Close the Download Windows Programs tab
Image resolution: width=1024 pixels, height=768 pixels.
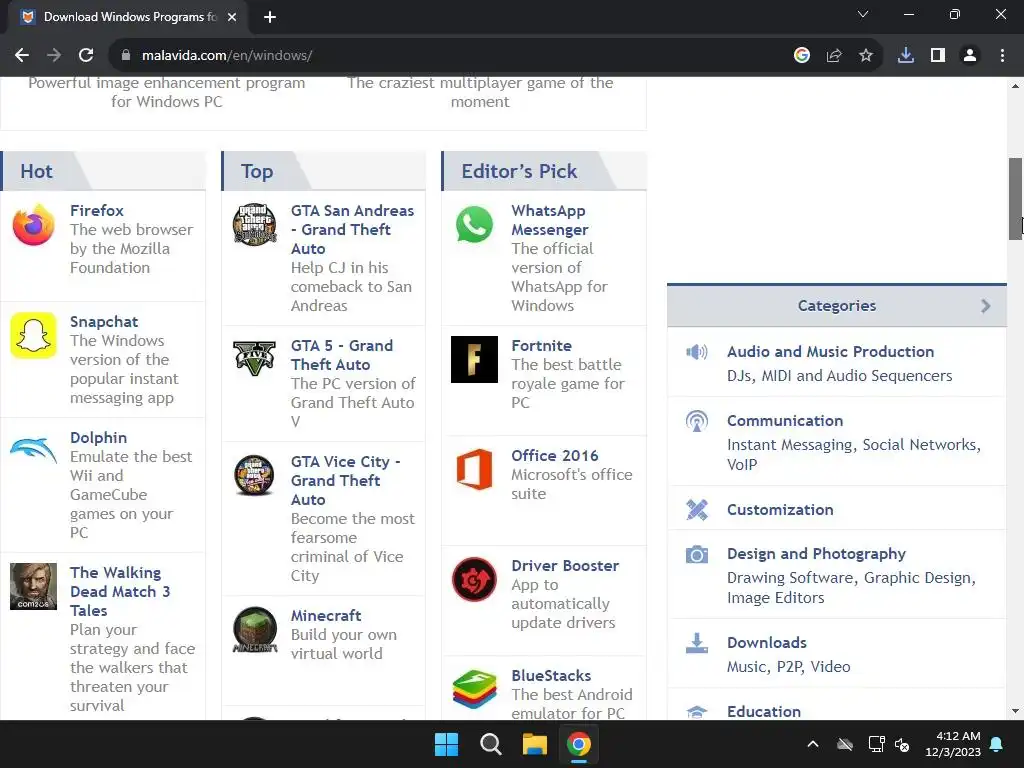coord(232,17)
